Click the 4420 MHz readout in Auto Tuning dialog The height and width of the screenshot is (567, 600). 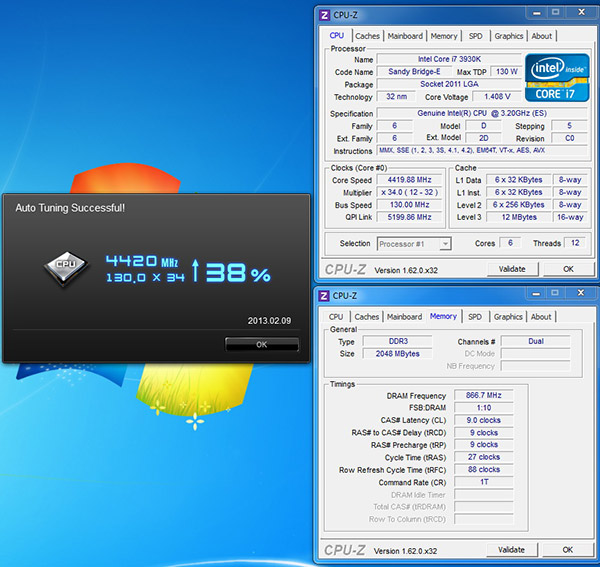pyautogui.click(x=142, y=262)
